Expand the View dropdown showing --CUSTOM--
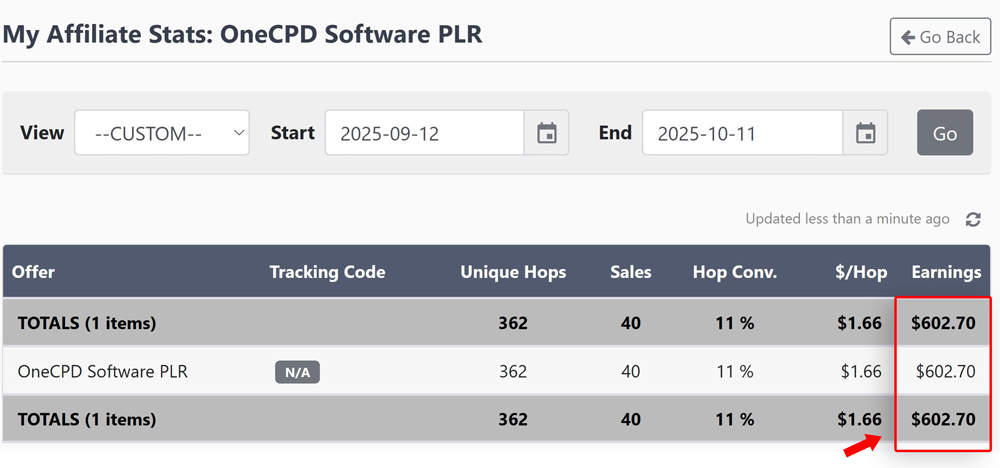Screen dimensions: 1000x468 point(161,133)
